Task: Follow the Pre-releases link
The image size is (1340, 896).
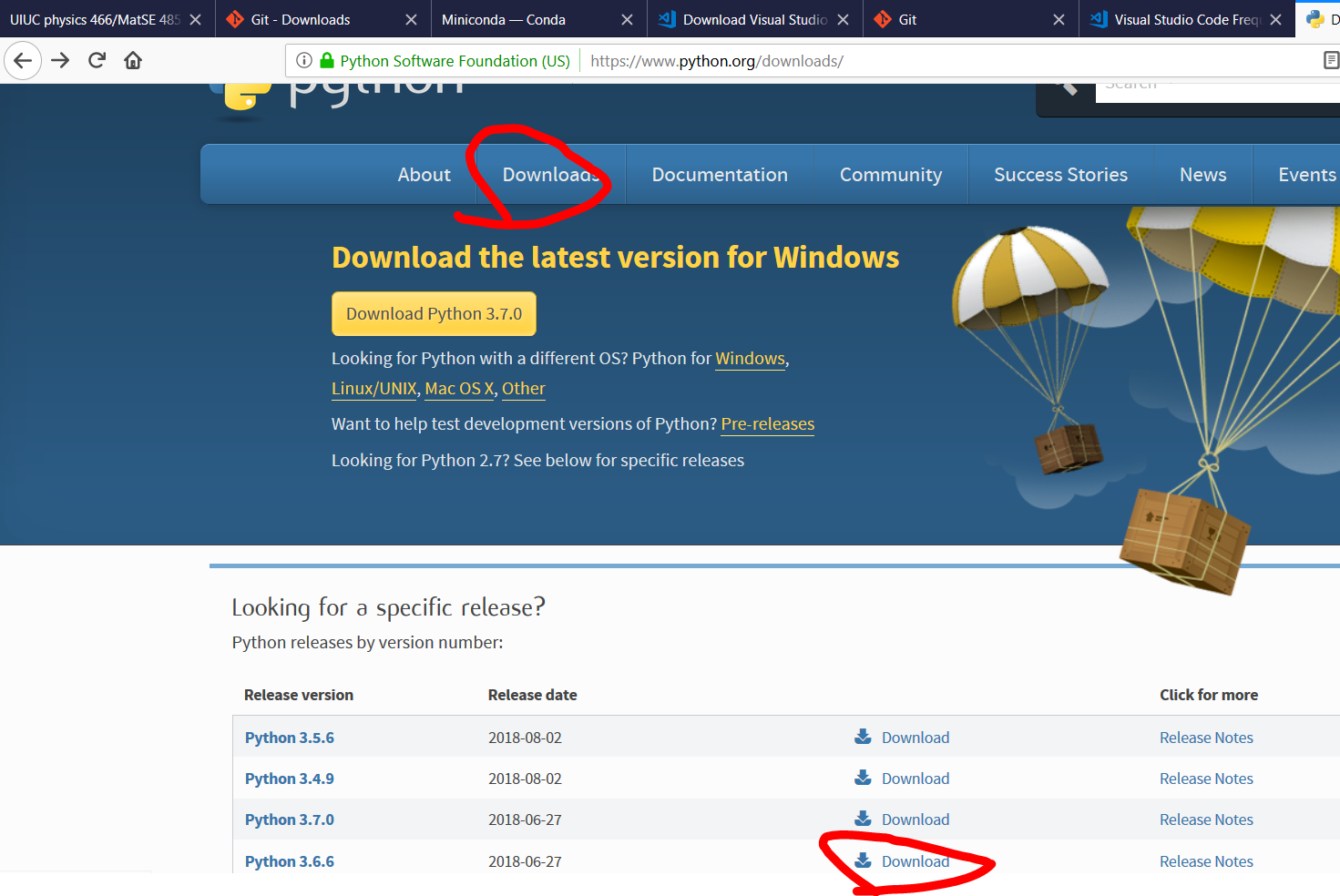Action: point(767,424)
